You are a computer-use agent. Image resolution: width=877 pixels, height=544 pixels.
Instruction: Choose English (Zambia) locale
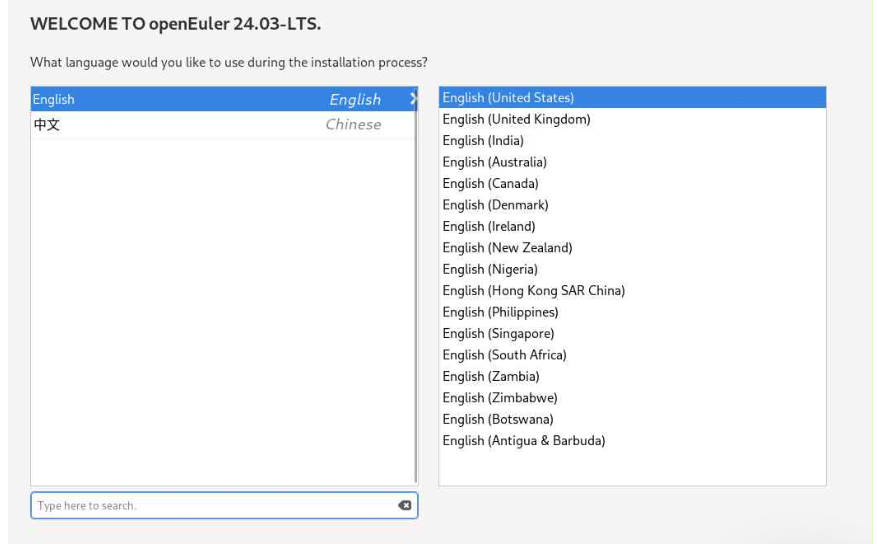click(x=632, y=376)
